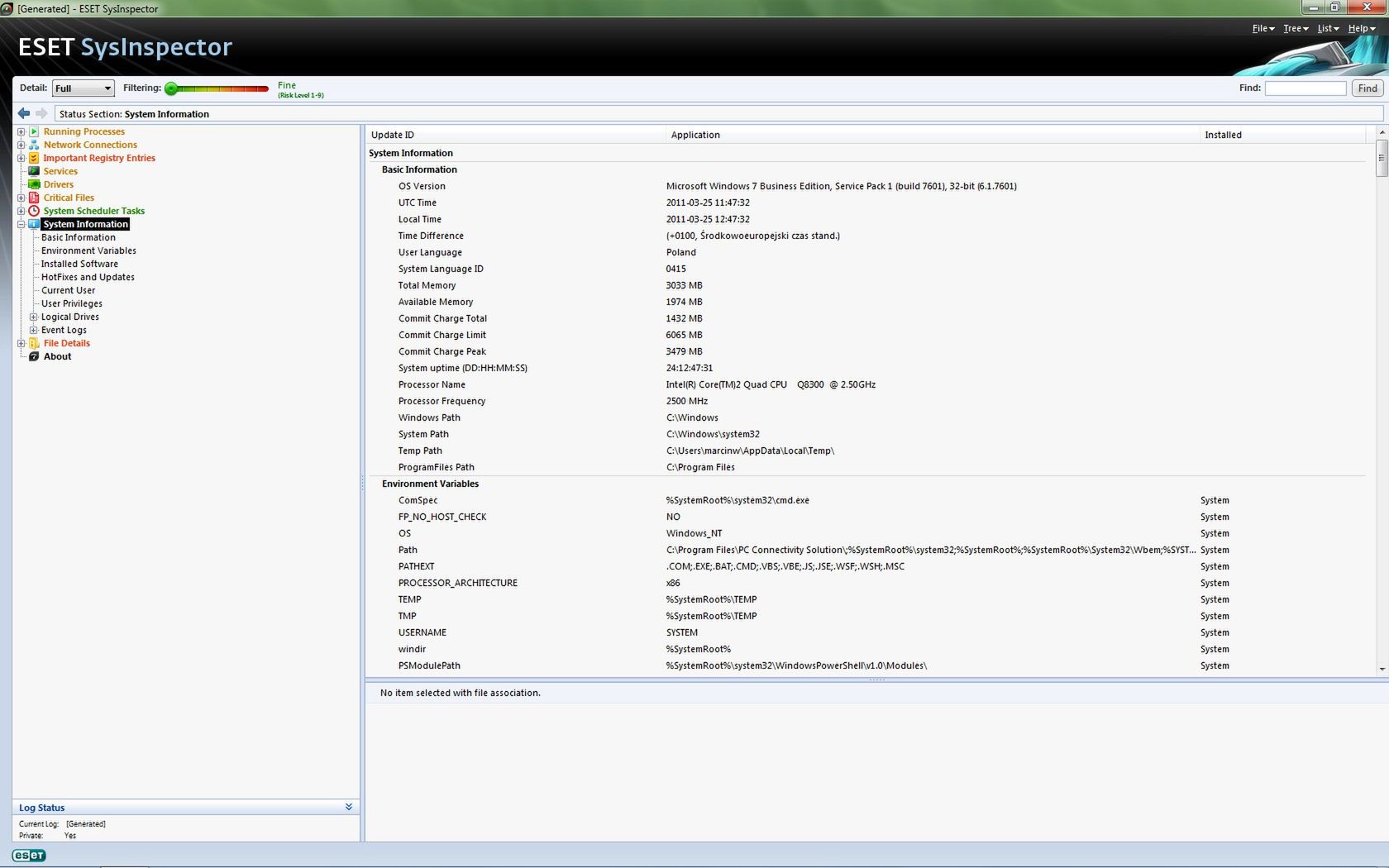Click the Services tree icon

tap(34, 171)
